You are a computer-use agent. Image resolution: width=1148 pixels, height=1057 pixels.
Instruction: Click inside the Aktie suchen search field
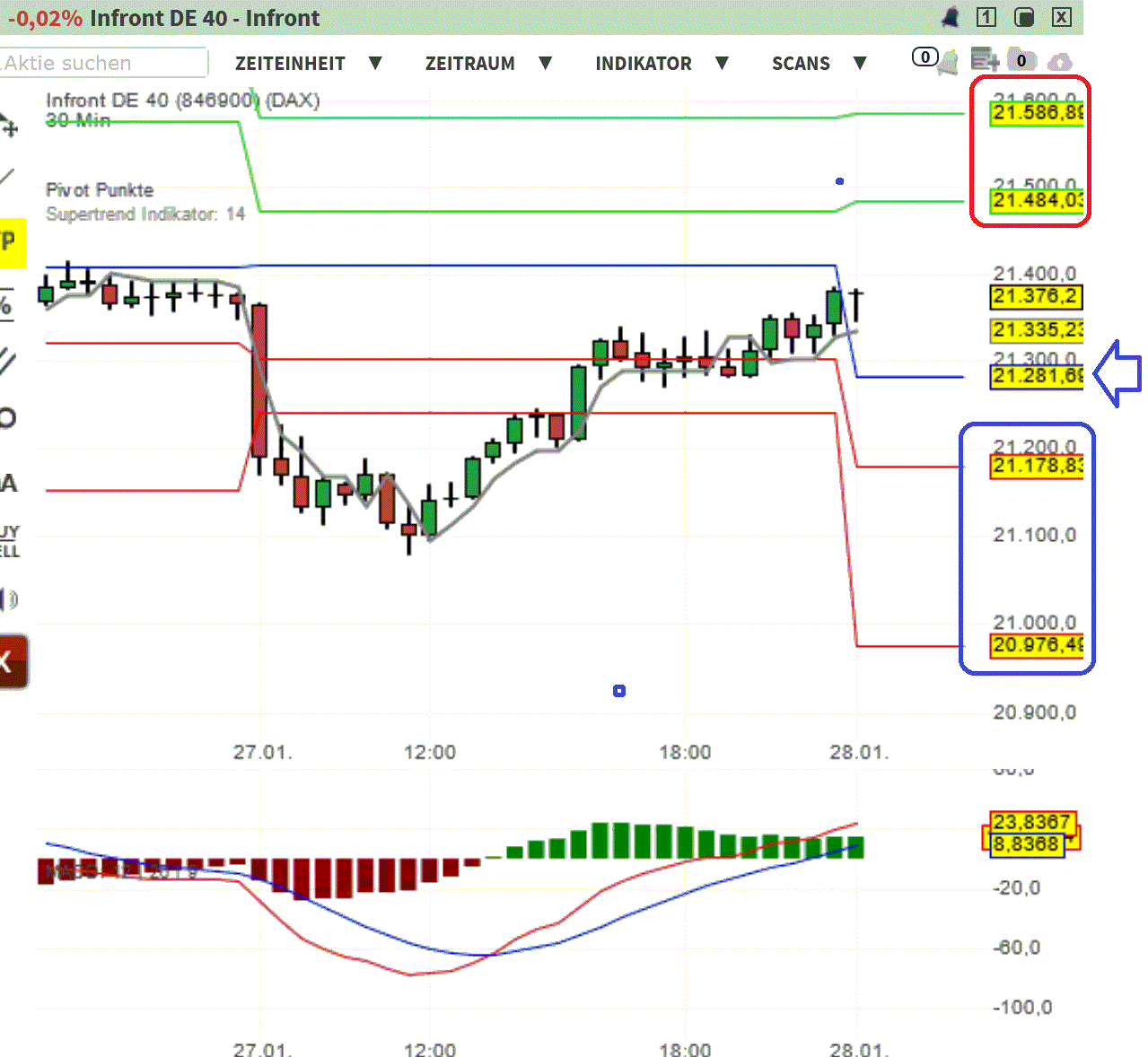click(x=103, y=63)
